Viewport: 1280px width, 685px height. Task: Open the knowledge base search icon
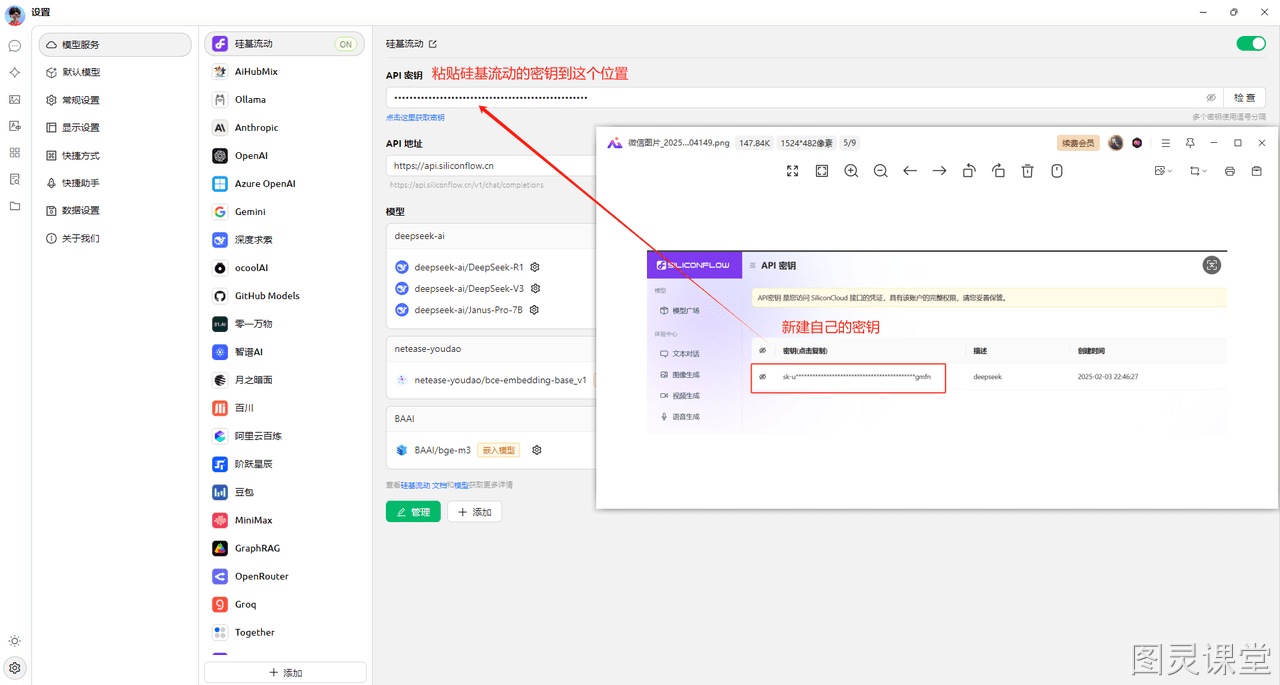(15, 180)
